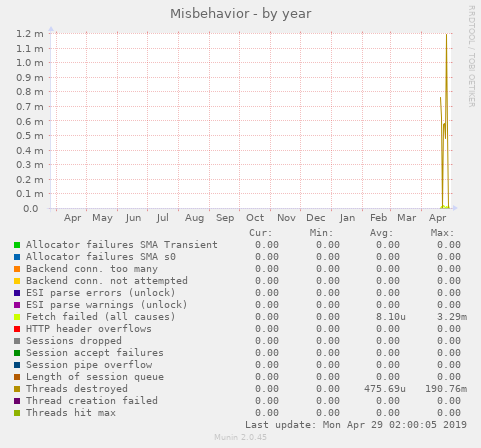
Task: Click the 'Jul' x-axis month label
Action: pos(162,218)
